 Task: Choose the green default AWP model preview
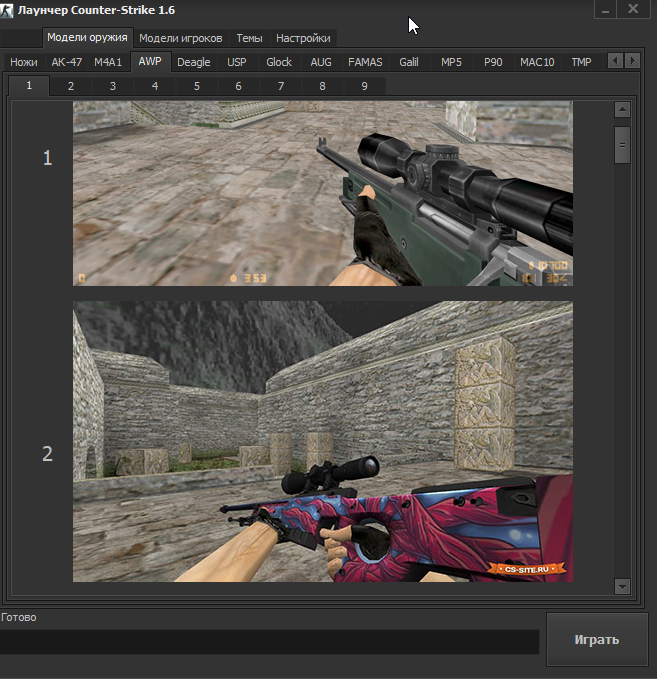(x=323, y=193)
